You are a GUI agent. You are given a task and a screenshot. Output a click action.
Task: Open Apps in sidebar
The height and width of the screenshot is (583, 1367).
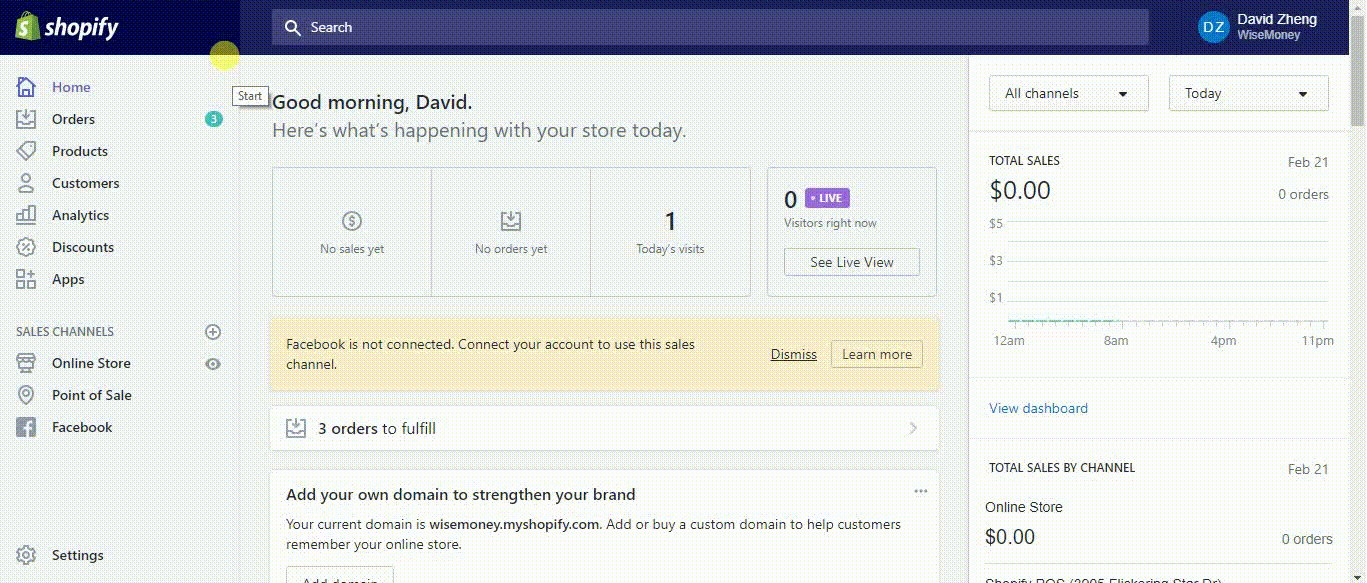(x=68, y=279)
